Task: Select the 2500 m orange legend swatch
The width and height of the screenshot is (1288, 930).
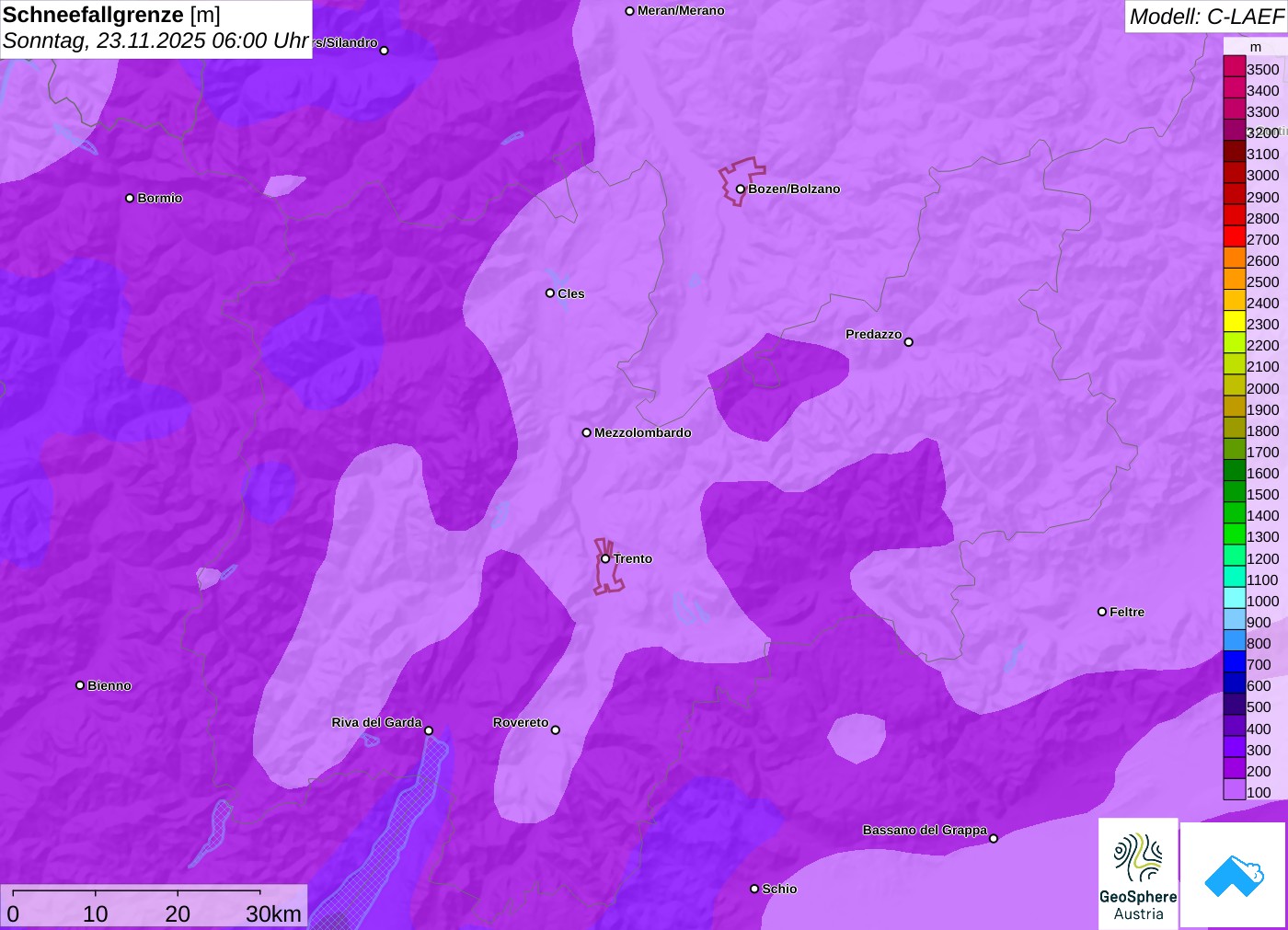Action: [x=1234, y=279]
